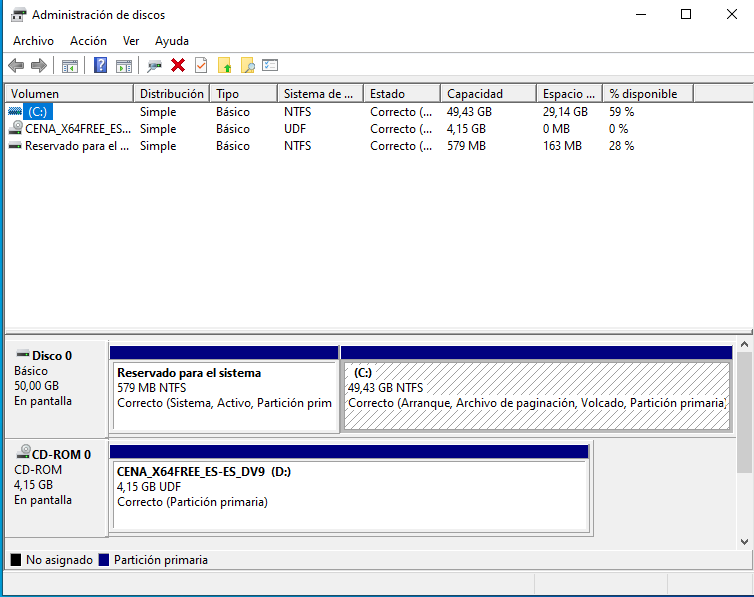The height and width of the screenshot is (597, 754).
Task: Toggle the console tree pane icon
Action: [69, 66]
